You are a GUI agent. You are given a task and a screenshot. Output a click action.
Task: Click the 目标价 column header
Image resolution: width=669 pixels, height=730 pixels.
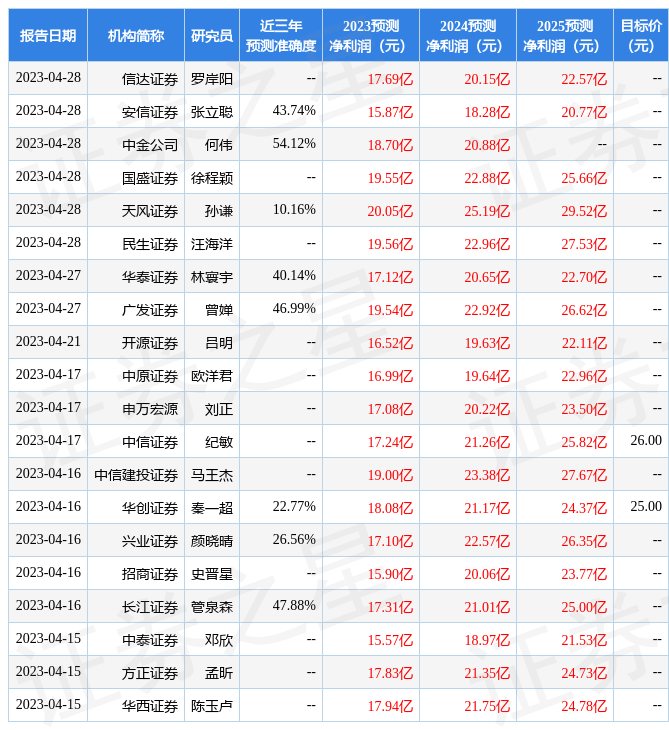(641, 35)
